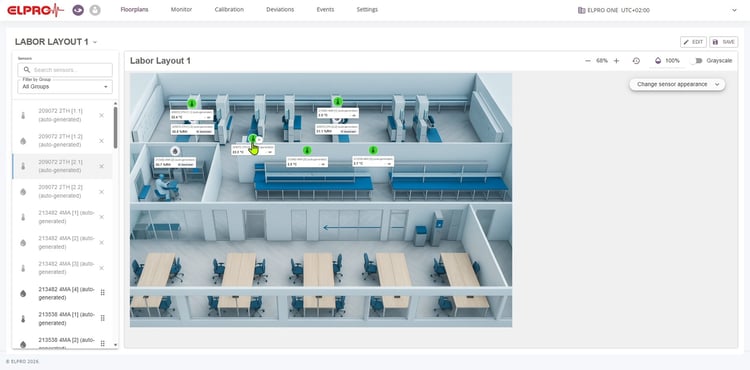
Task: Click the SAVE button
Action: click(723, 42)
